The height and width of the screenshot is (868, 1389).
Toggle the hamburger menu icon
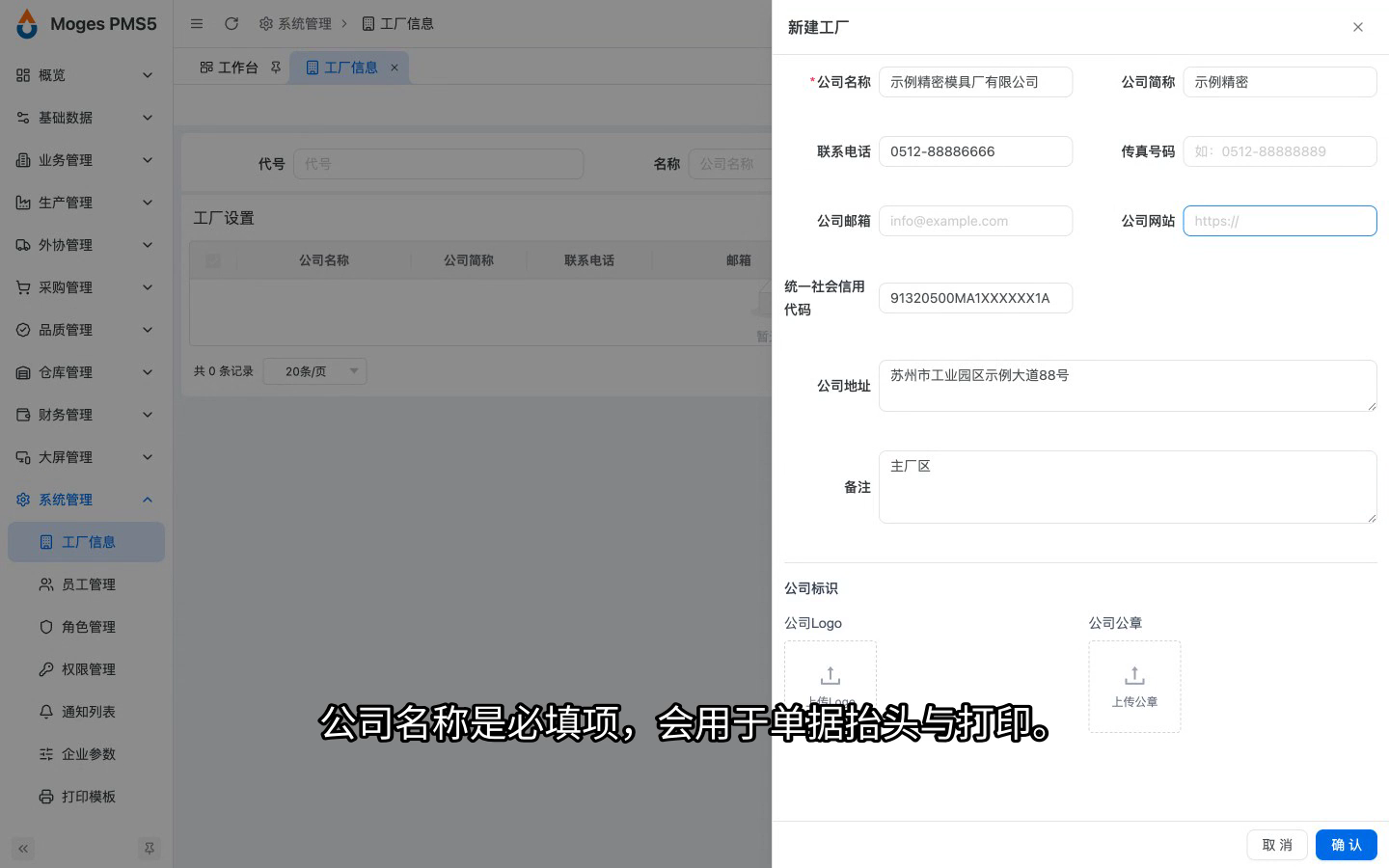click(197, 23)
